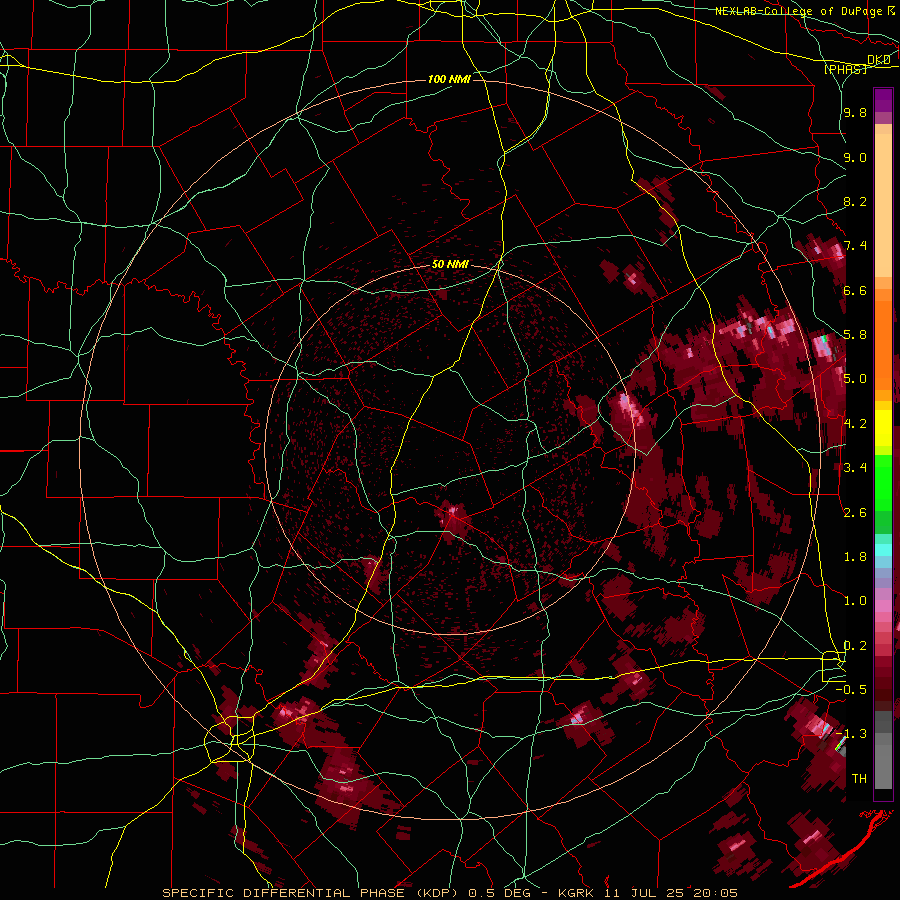Click the 5.0 scale value
This screenshot has width=900, height=900.
(855, 379)
